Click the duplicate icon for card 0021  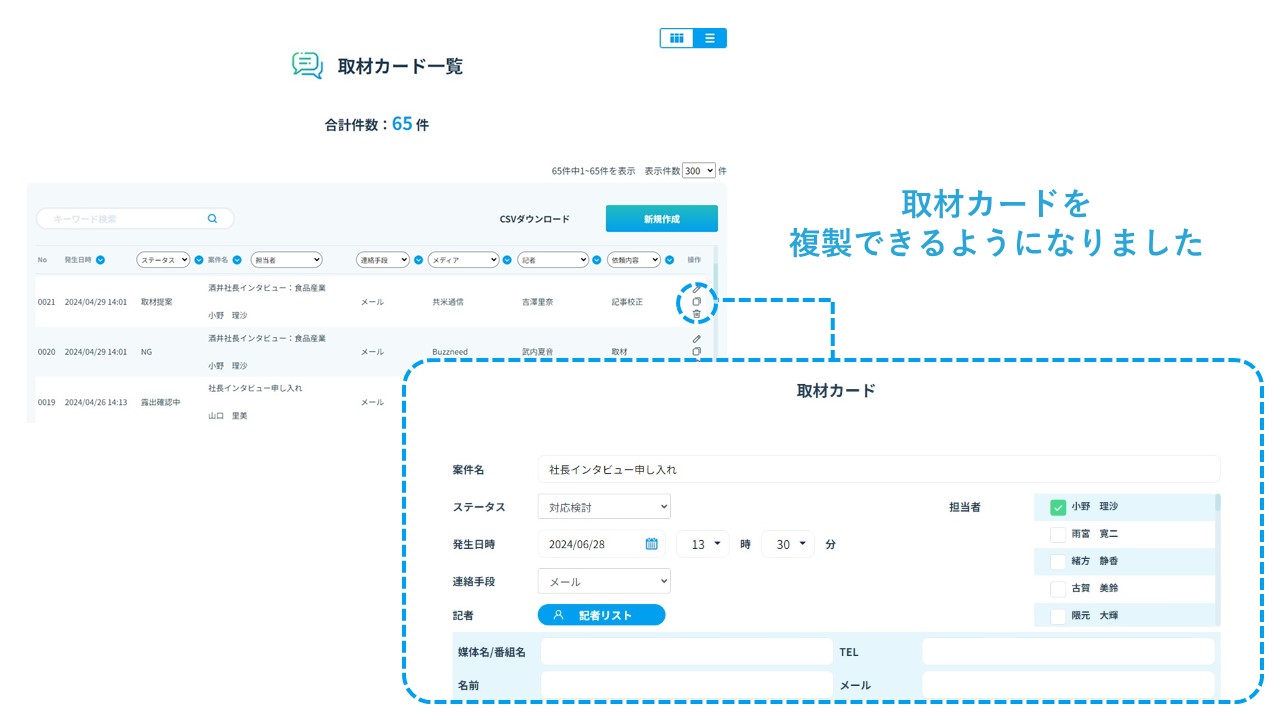696,301
